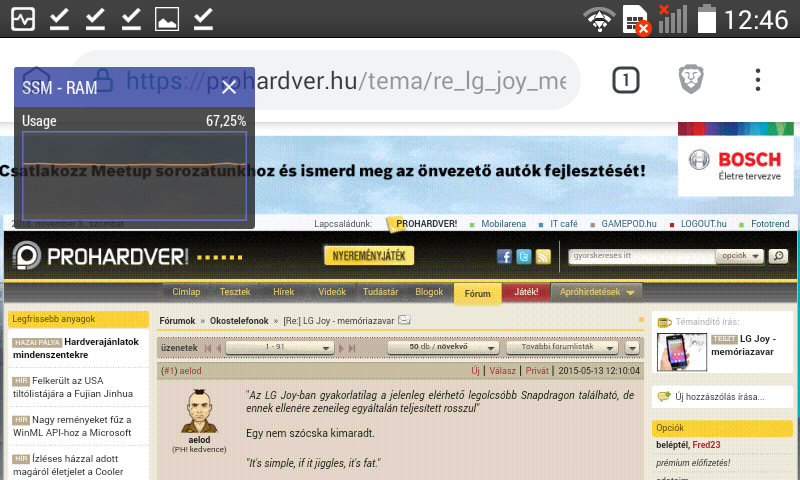
Task: Open the Bosch advertisement banner
Action: pyautogui.click(x=735, y=159)
